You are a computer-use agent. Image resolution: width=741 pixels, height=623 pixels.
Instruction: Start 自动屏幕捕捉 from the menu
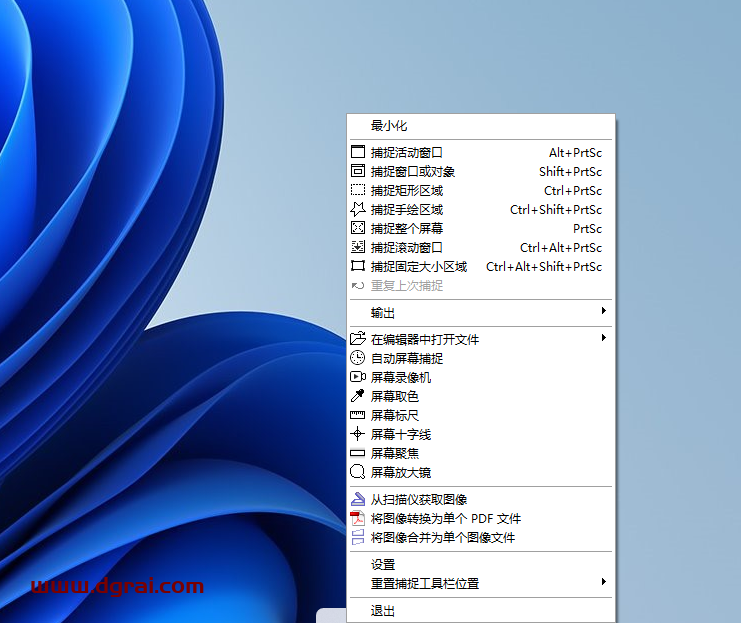coord(481,358)
